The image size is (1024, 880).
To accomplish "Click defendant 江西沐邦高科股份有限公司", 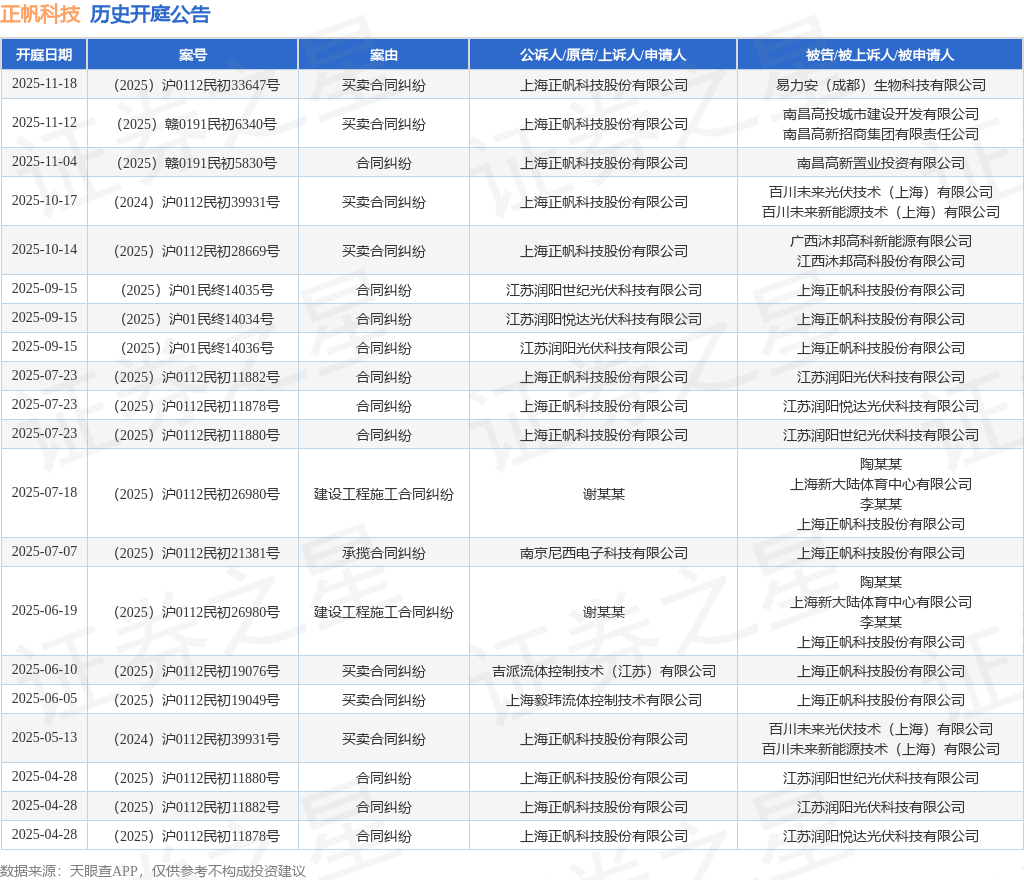I will (880, 261).
